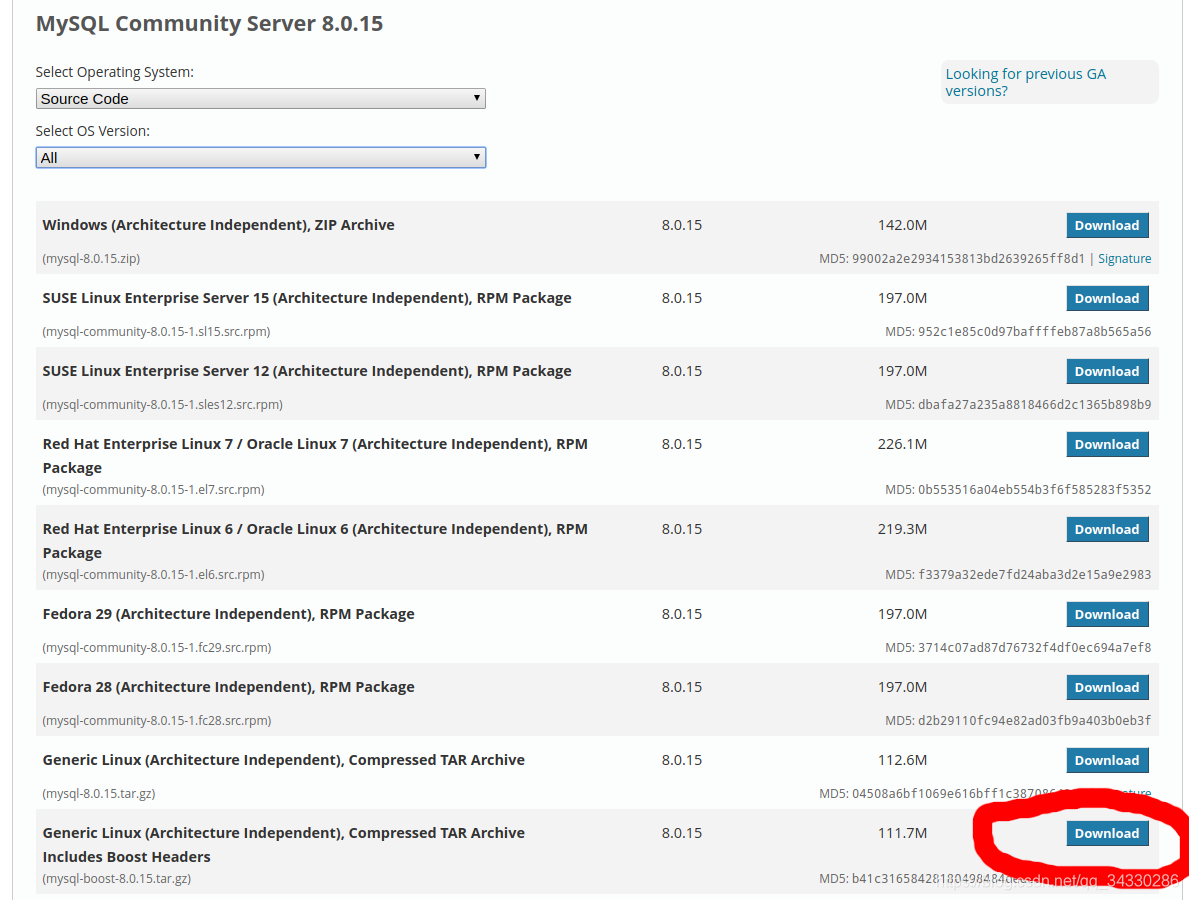Screen dimensions: 1189x900
Task: Select the Select Operating System label
Action: [115, 72]
